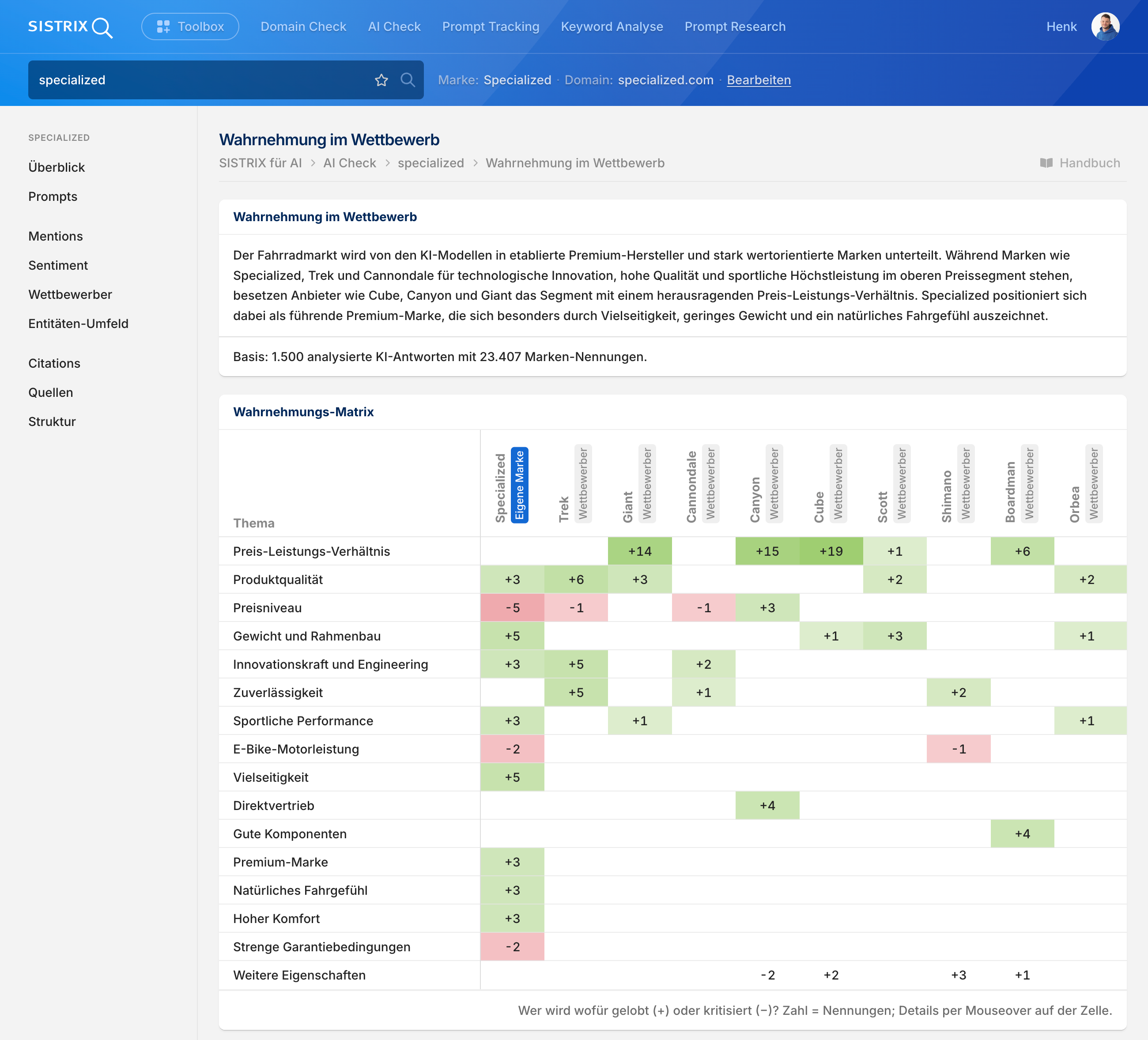Screen dimensions: 1148x1040
Task: Open Keyword Analyse
Action: click(612, 27)
